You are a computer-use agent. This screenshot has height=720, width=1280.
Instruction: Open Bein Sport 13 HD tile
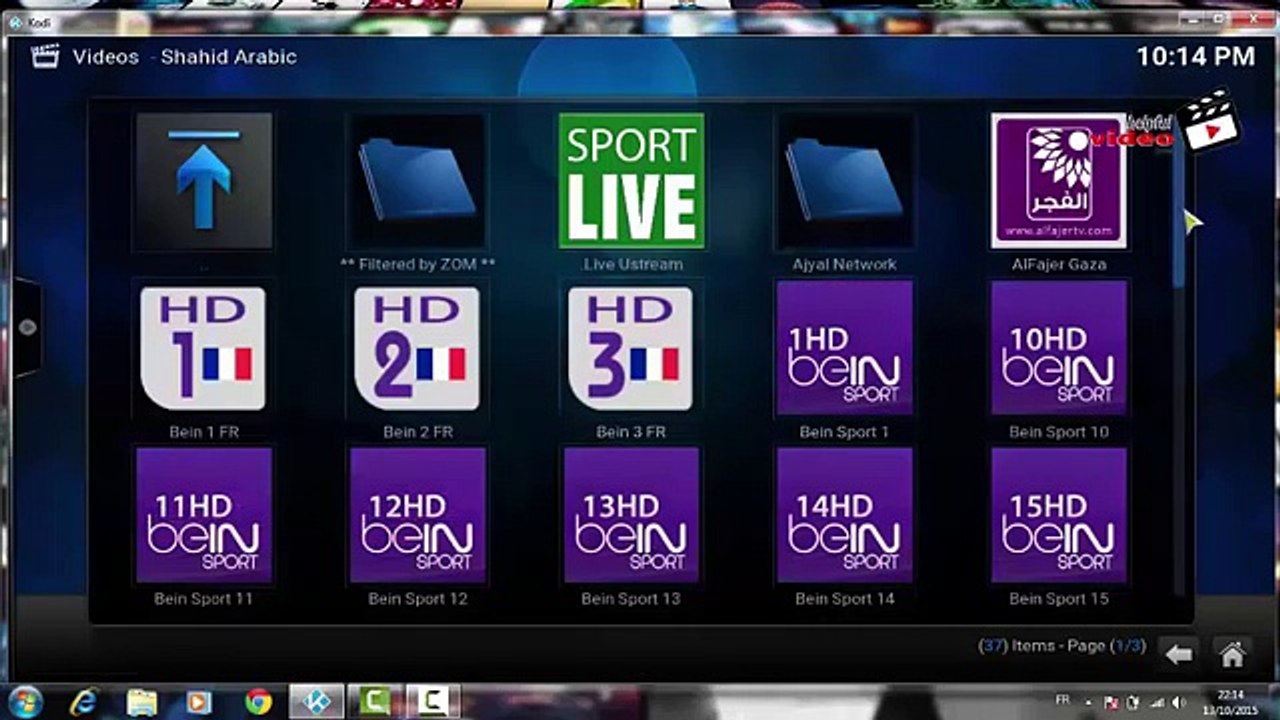click(x=631, y=515)
